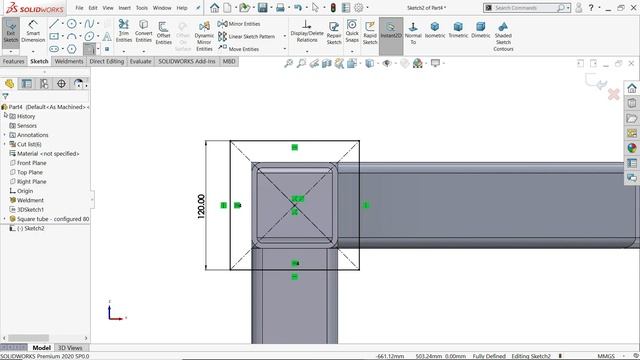Open the DimXpertManager tab

pyautogui.click(x=61, y=84)
